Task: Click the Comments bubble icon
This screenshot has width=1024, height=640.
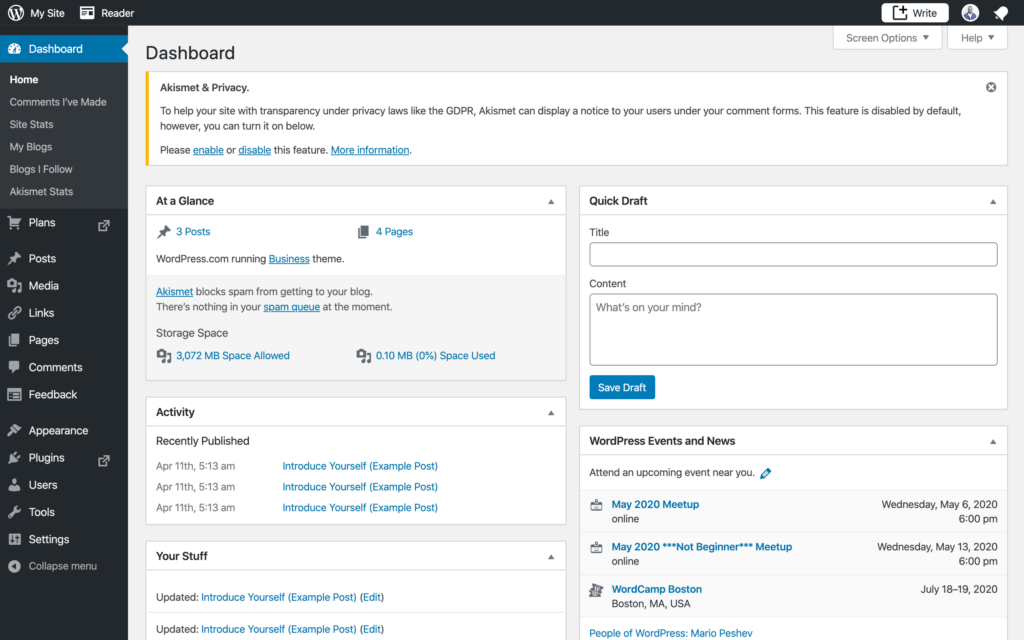Action: click(x=14, y=367)
